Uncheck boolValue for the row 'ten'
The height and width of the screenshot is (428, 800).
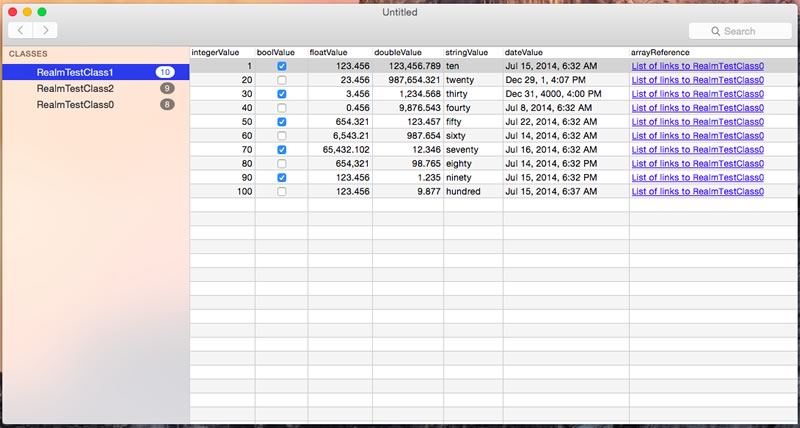(x=282, y=66)
